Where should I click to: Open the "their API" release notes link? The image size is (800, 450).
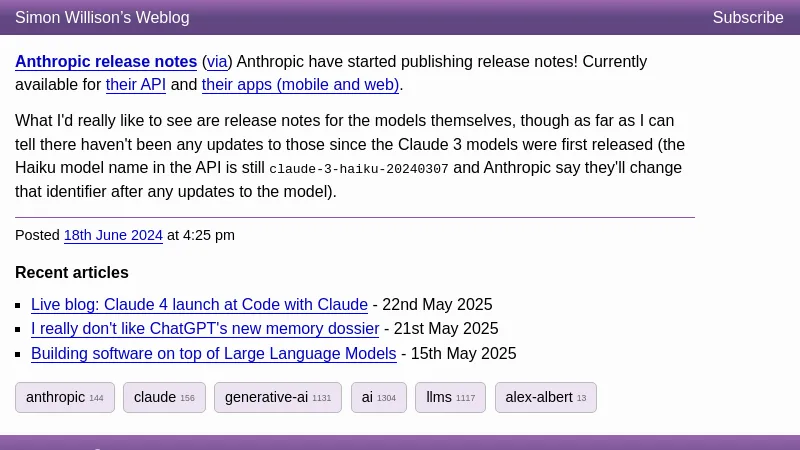(136, 85)
